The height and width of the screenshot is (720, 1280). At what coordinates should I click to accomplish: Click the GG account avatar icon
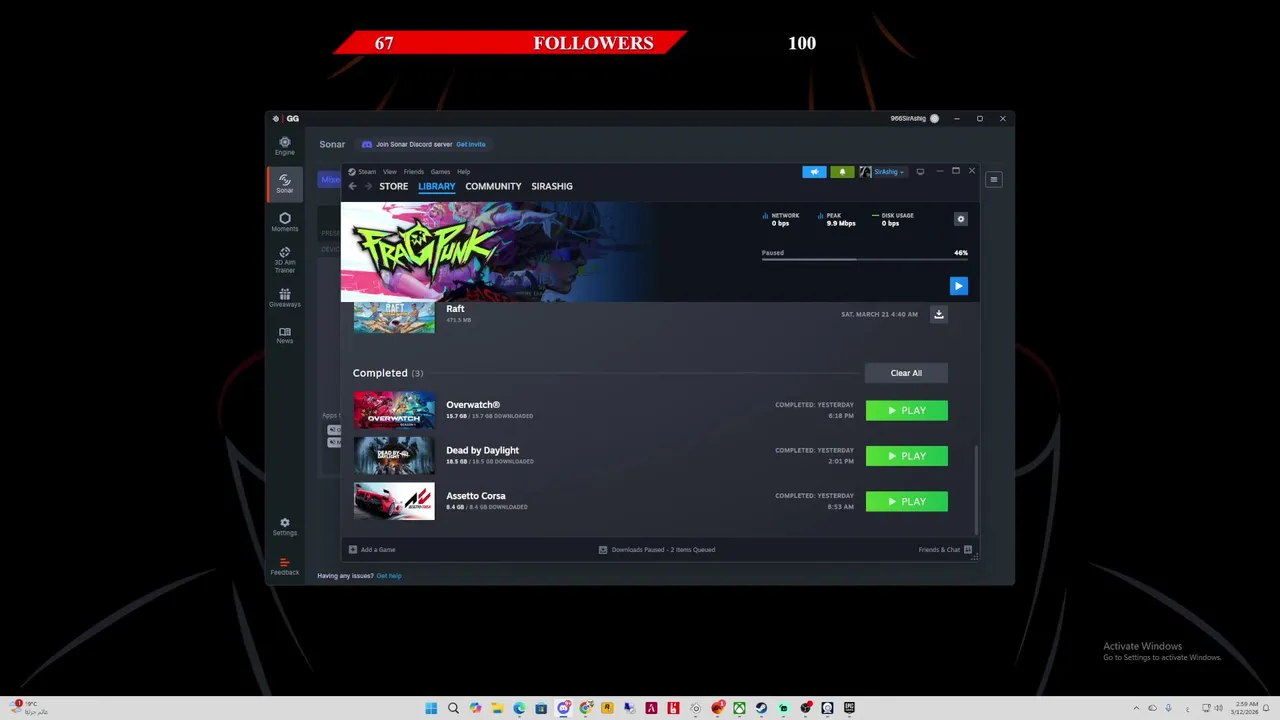(x=935, y=118)
